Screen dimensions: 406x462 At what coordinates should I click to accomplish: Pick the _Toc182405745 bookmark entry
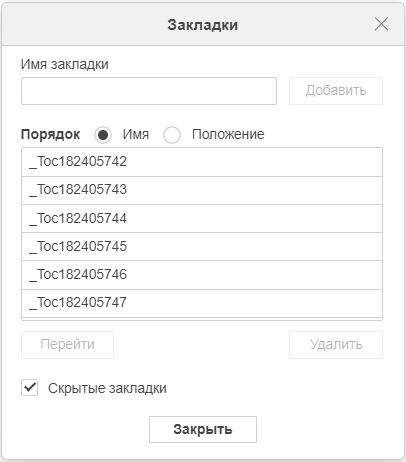pyautogui.click(x=202, y=247)
